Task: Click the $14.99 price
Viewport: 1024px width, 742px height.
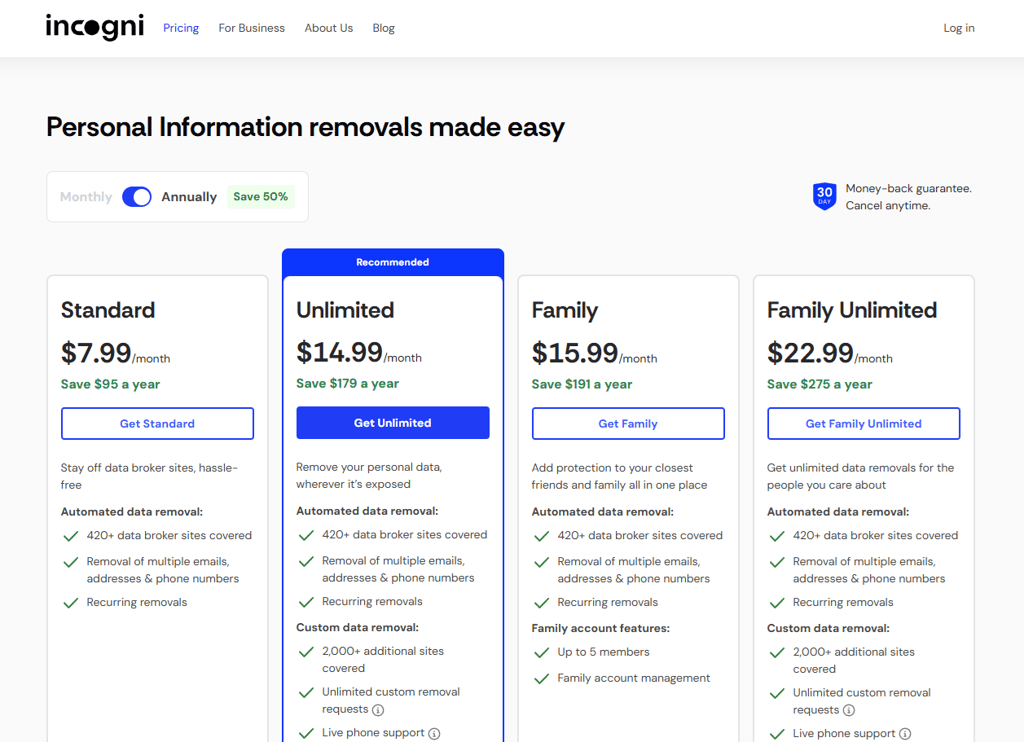Action: (339, 352)
